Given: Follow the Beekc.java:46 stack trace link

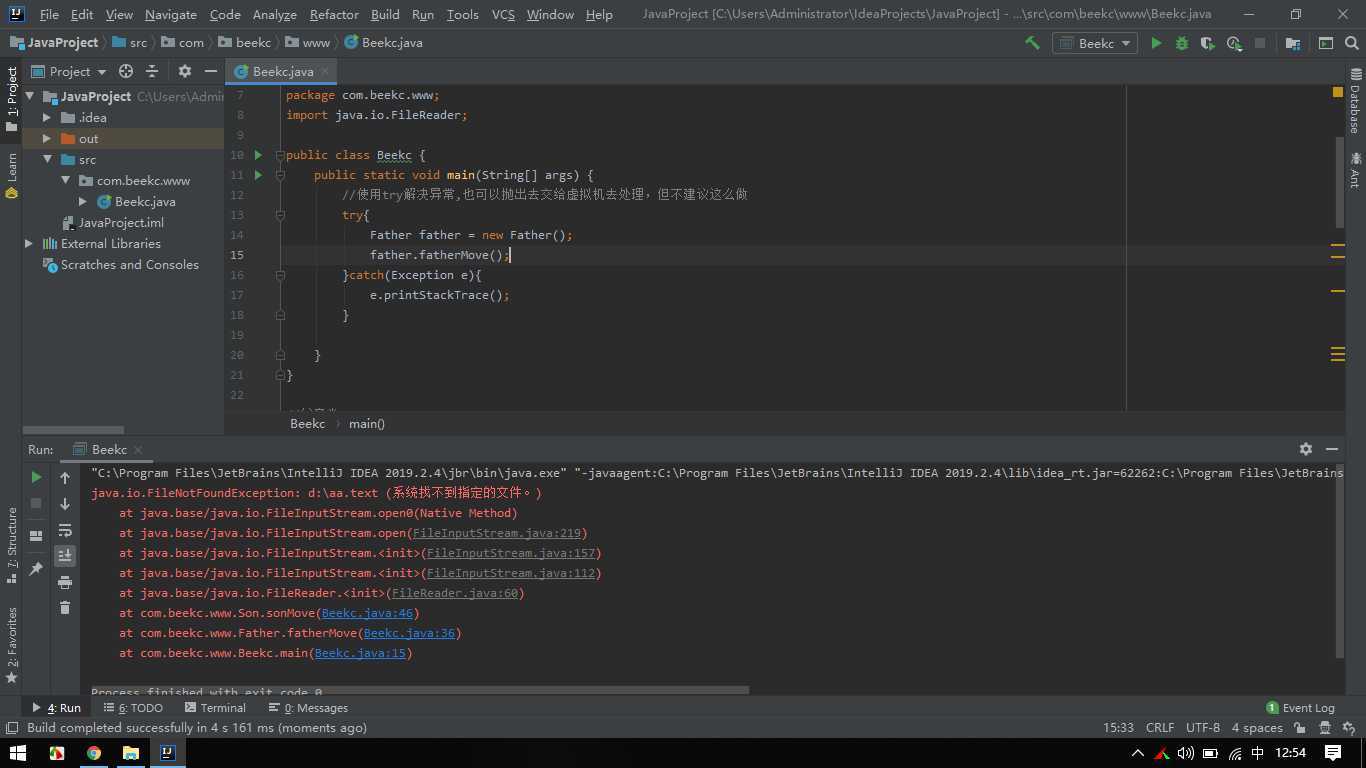Looking at the screenshot, I should (367, 613).
